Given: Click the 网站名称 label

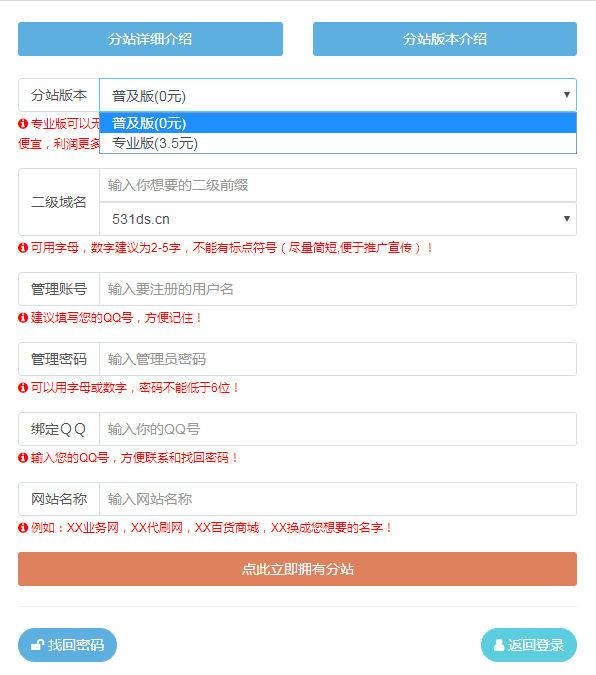Looking at the screenshot, I should [59, 499].
